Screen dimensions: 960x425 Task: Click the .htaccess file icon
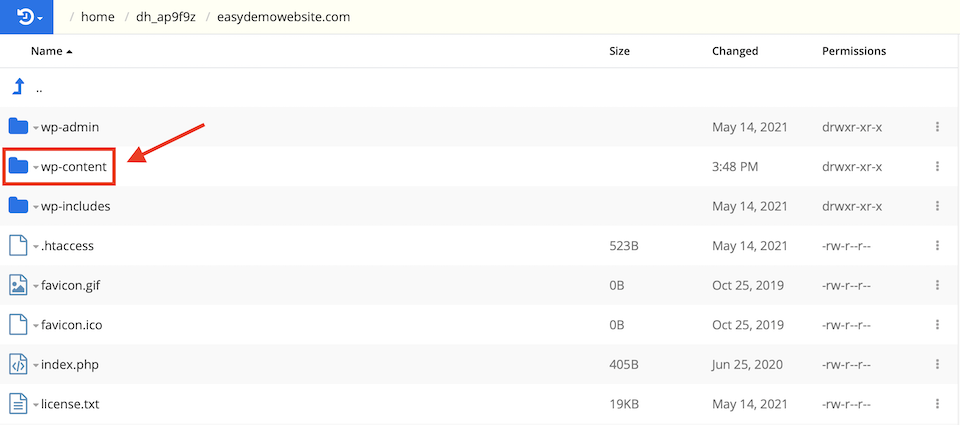coord(18,245)
